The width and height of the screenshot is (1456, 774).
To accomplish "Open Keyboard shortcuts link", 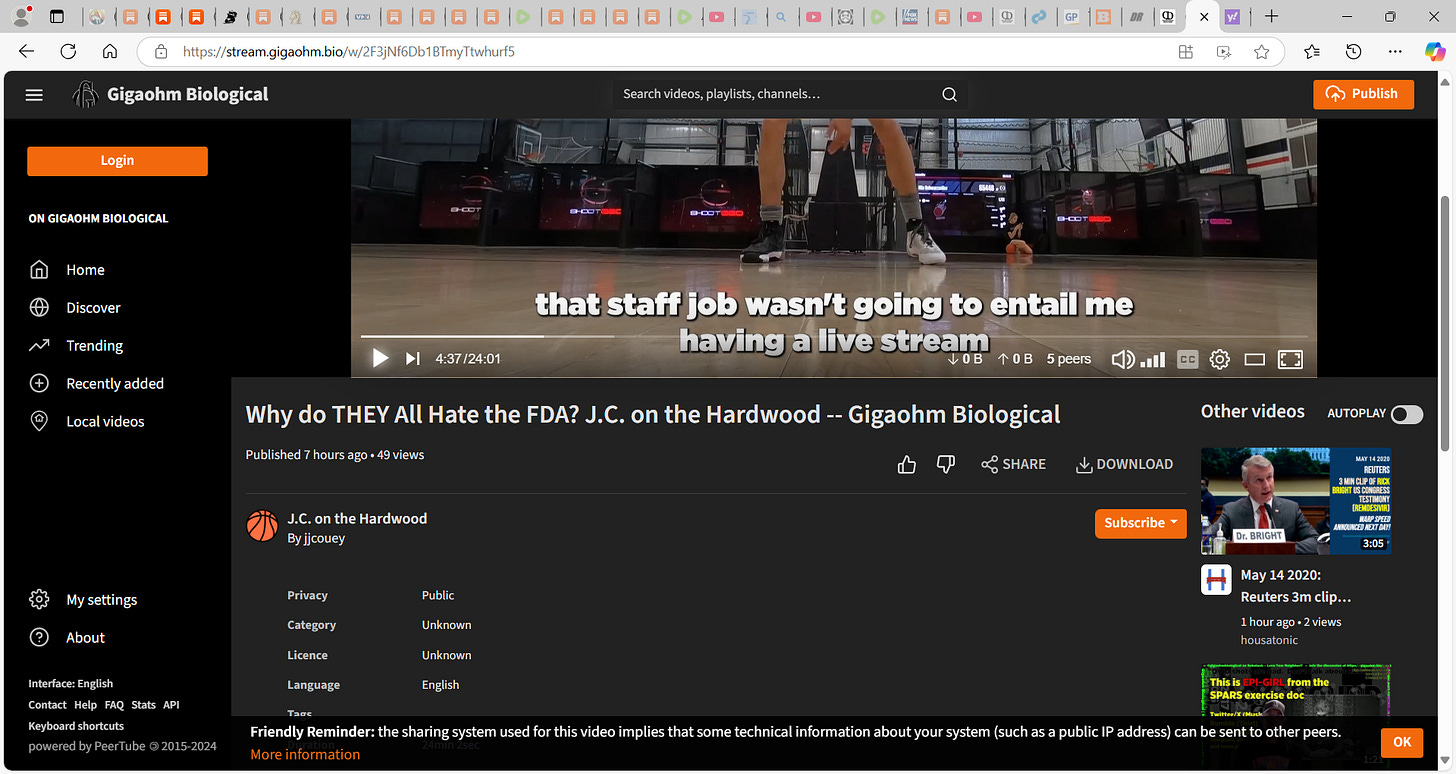I will (x=76, y=726).
